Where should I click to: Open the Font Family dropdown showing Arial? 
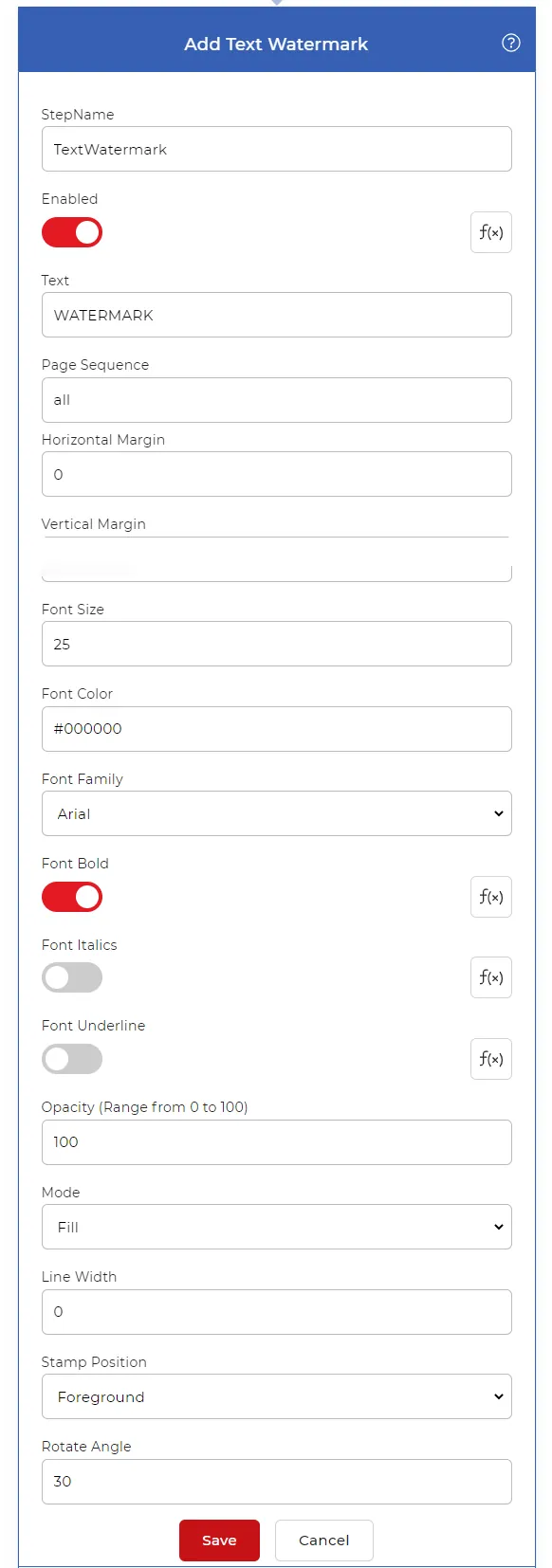coord(277,813)
